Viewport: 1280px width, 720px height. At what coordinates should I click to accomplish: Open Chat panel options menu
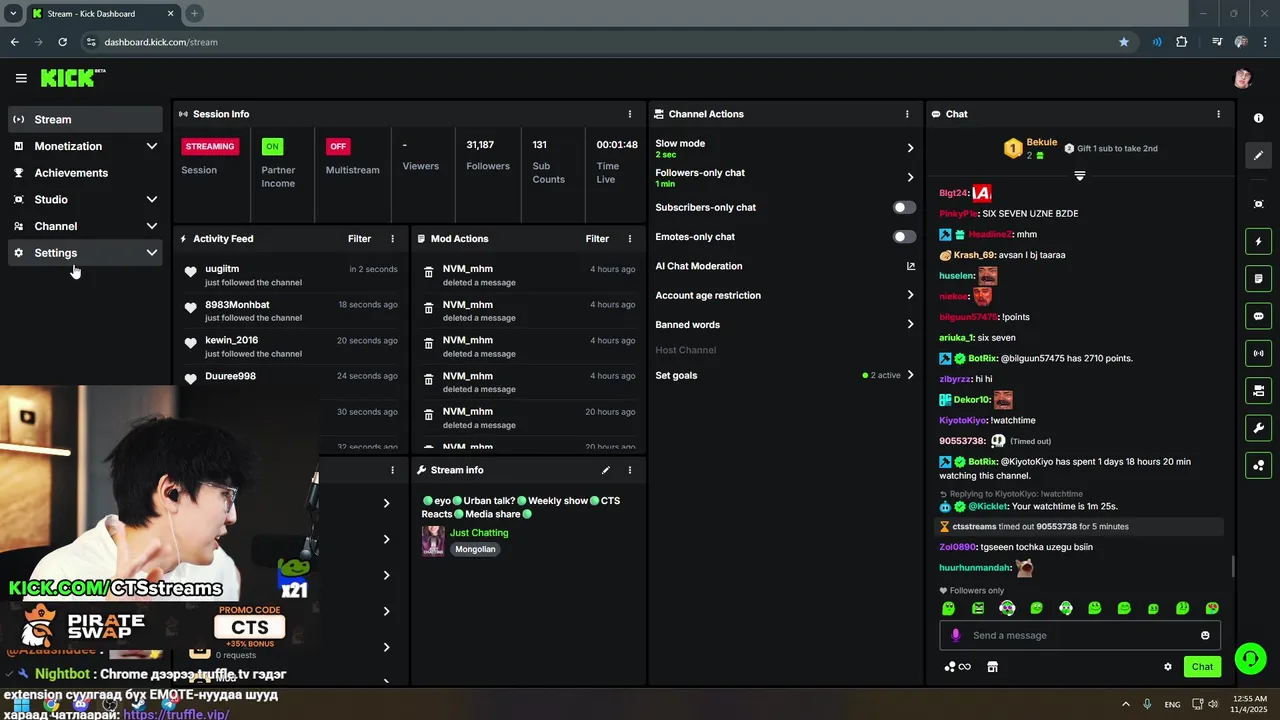point(1218,114)
